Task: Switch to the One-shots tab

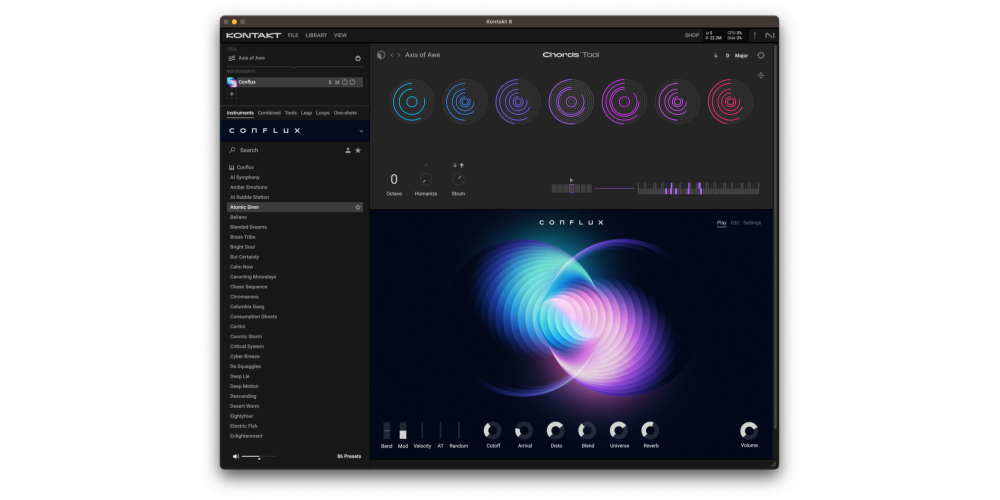Action: click(x=345, y=113)
